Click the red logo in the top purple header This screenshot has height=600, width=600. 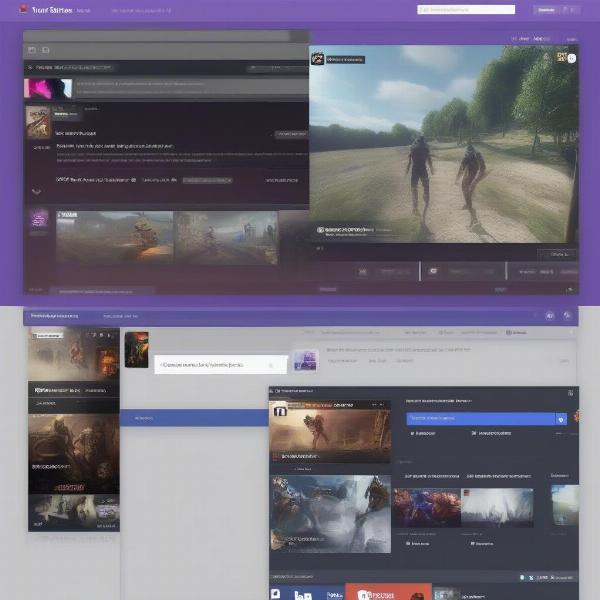click(24, 9)
